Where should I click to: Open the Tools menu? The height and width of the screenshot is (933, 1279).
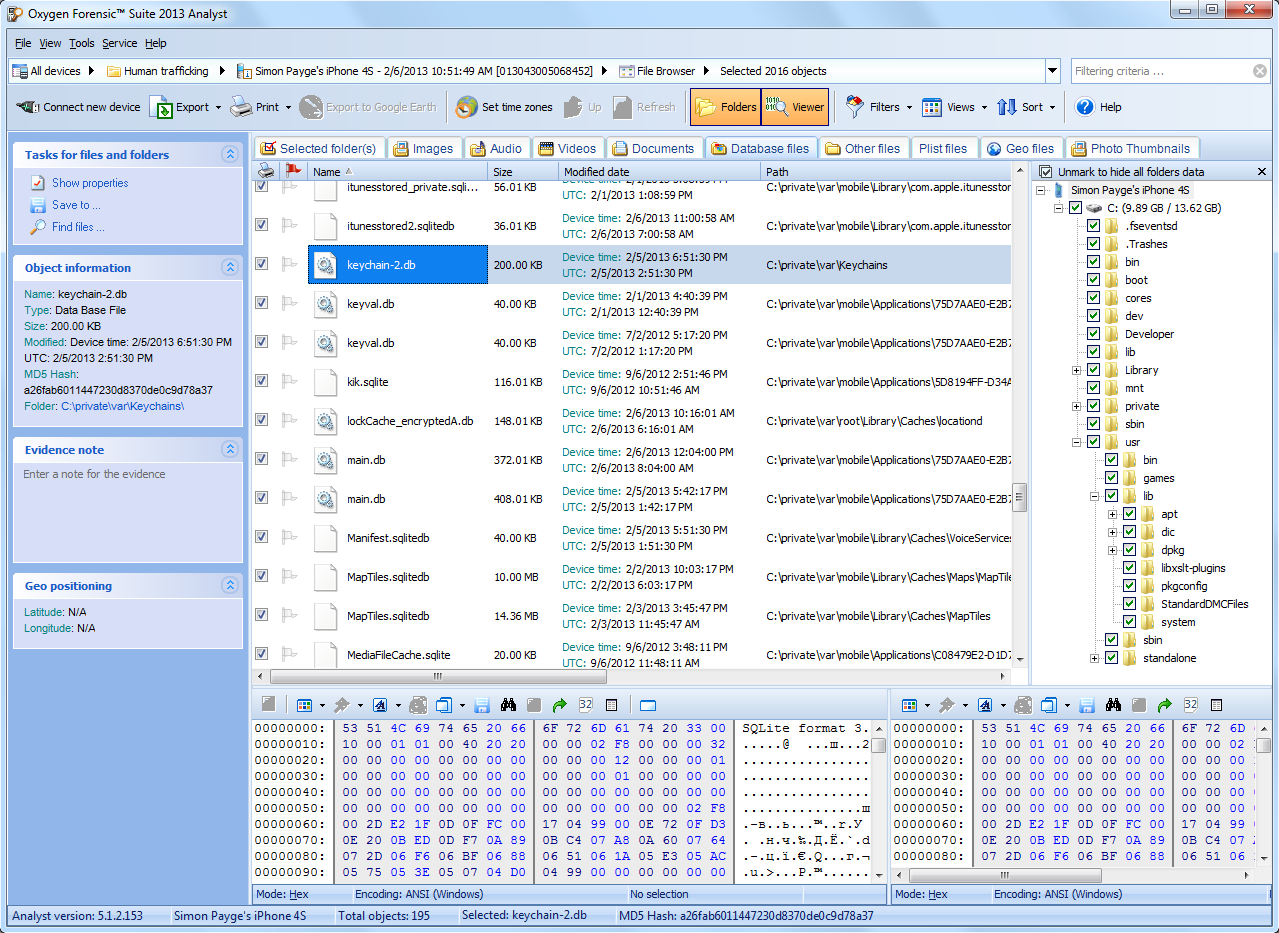click(82, 43)
